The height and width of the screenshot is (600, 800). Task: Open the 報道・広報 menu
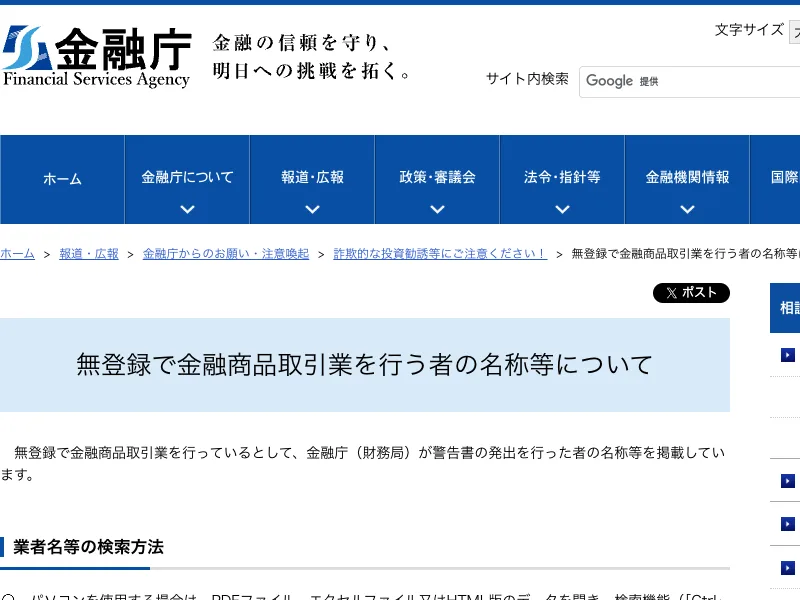click(x=312, y=177)
